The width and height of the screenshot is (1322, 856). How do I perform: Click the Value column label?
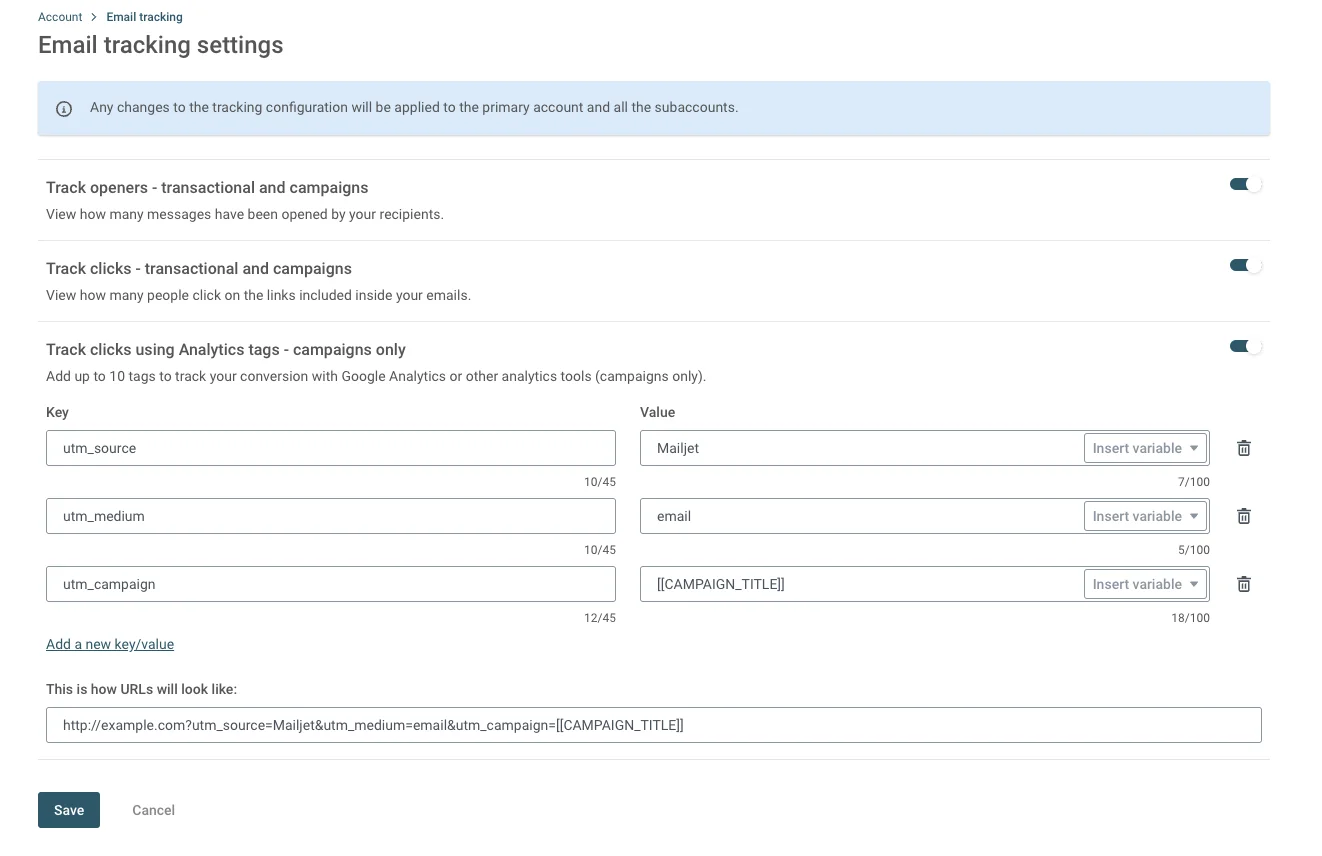pos(658,412)
